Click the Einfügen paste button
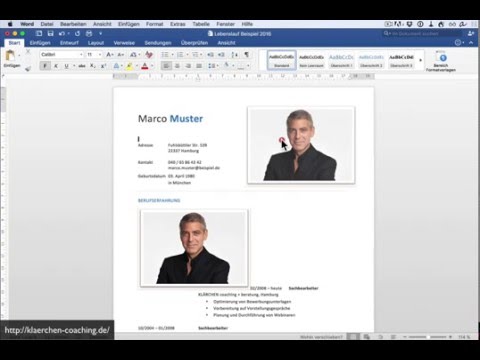The width and height of the screenshot is (480, 360). (12, 59)
